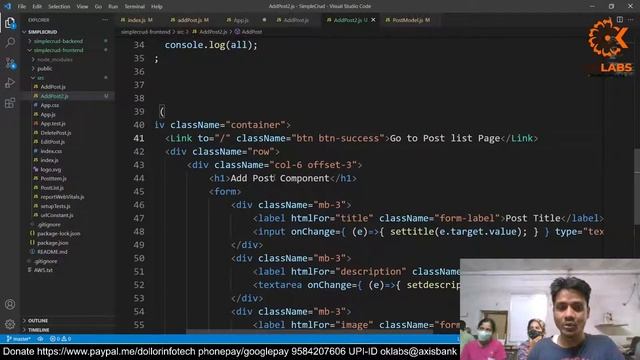Click the editor vertical scrollbar
Image resolution: width=640 pixels, height=360 pixels.
[x=637, y=186]
